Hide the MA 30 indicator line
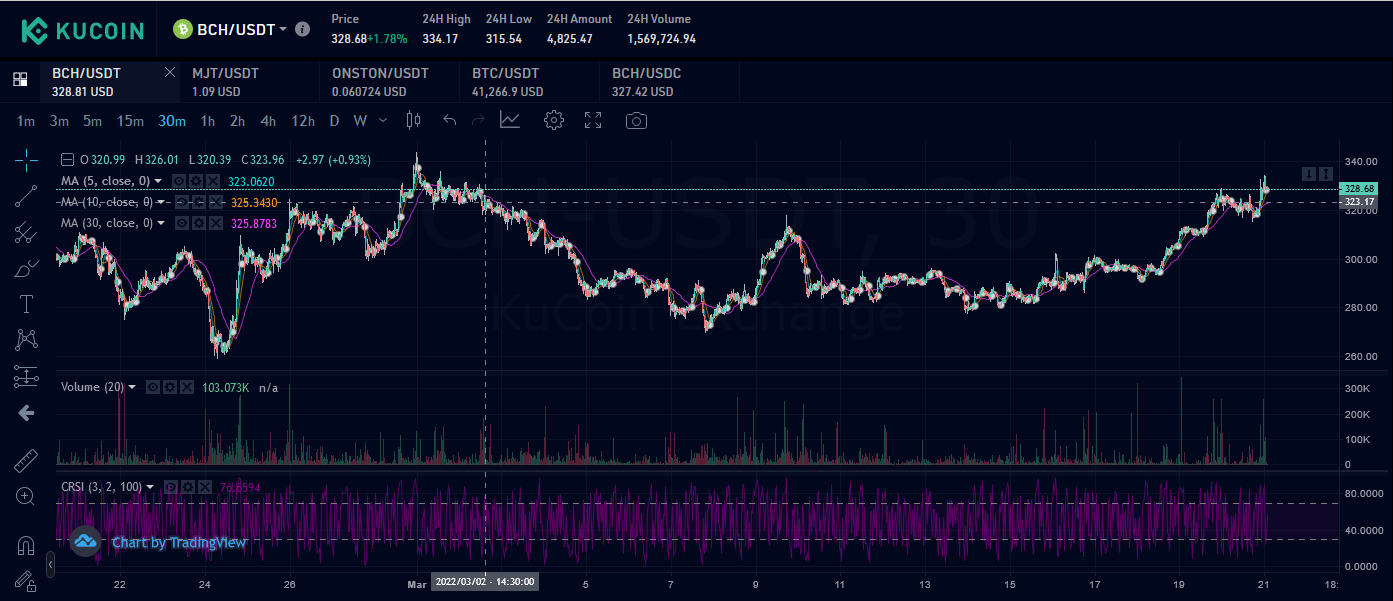This screenshot has height=601, width=1393. 181,223
